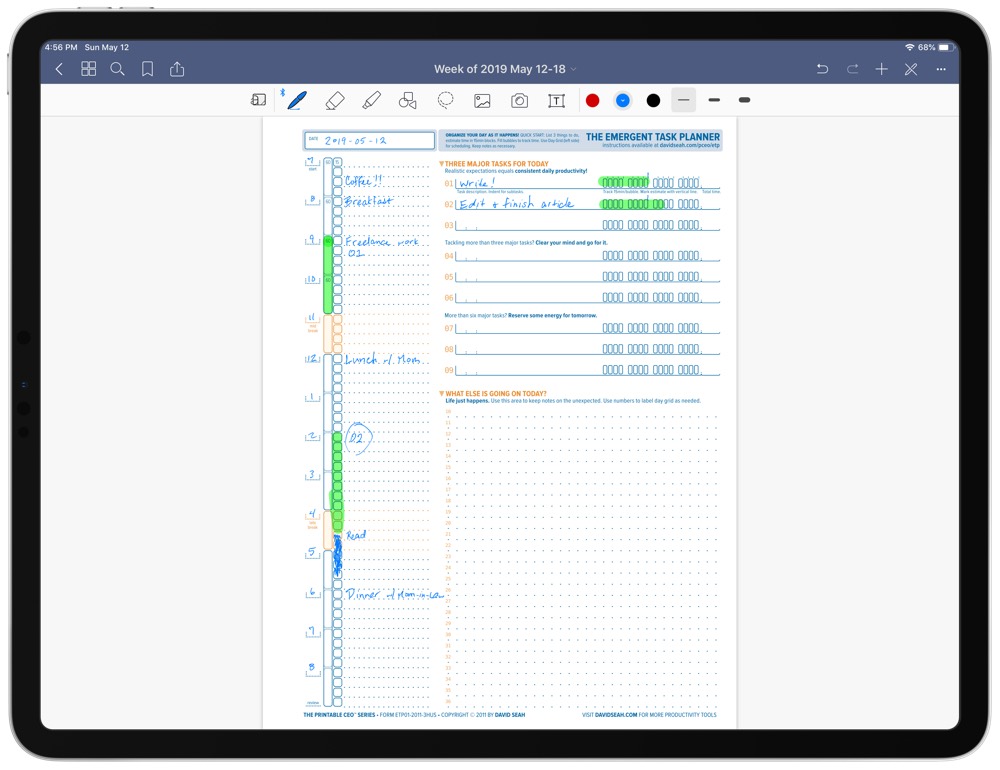
Task: Go back using the left chevron
Action: [59, 69]
